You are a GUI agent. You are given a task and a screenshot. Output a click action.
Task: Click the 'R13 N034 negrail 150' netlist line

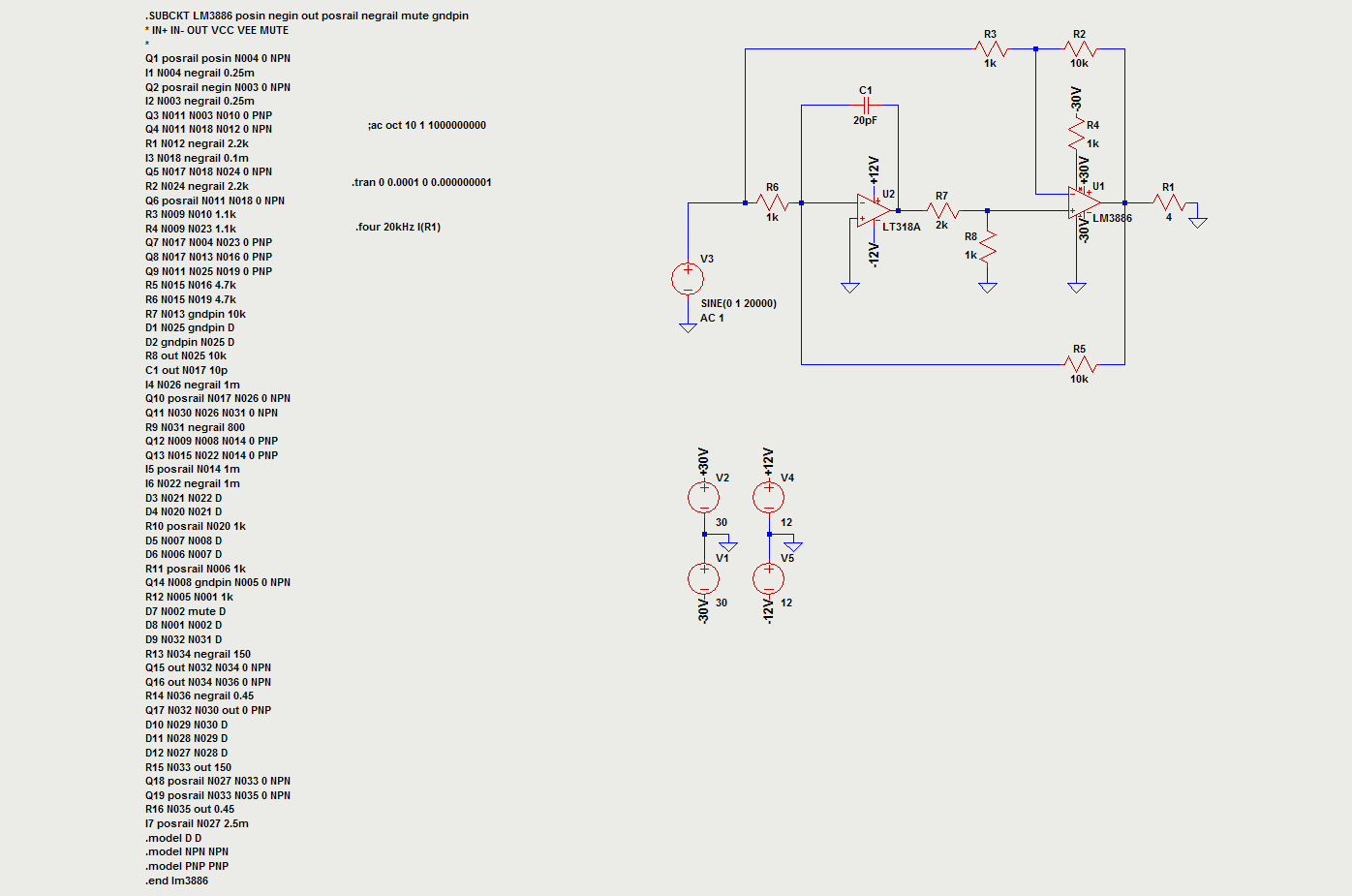pos(198,654)
